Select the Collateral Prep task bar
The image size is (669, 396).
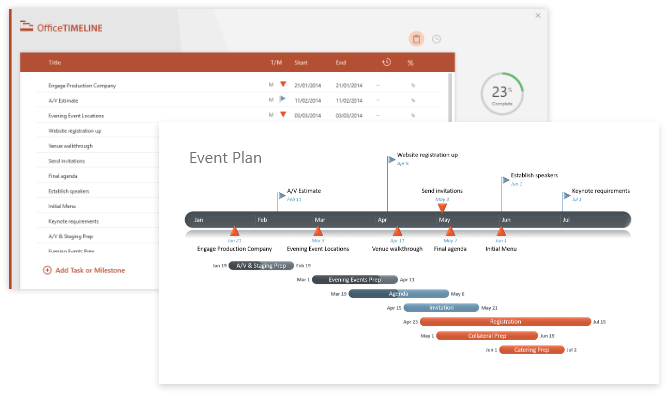[487, 336]
